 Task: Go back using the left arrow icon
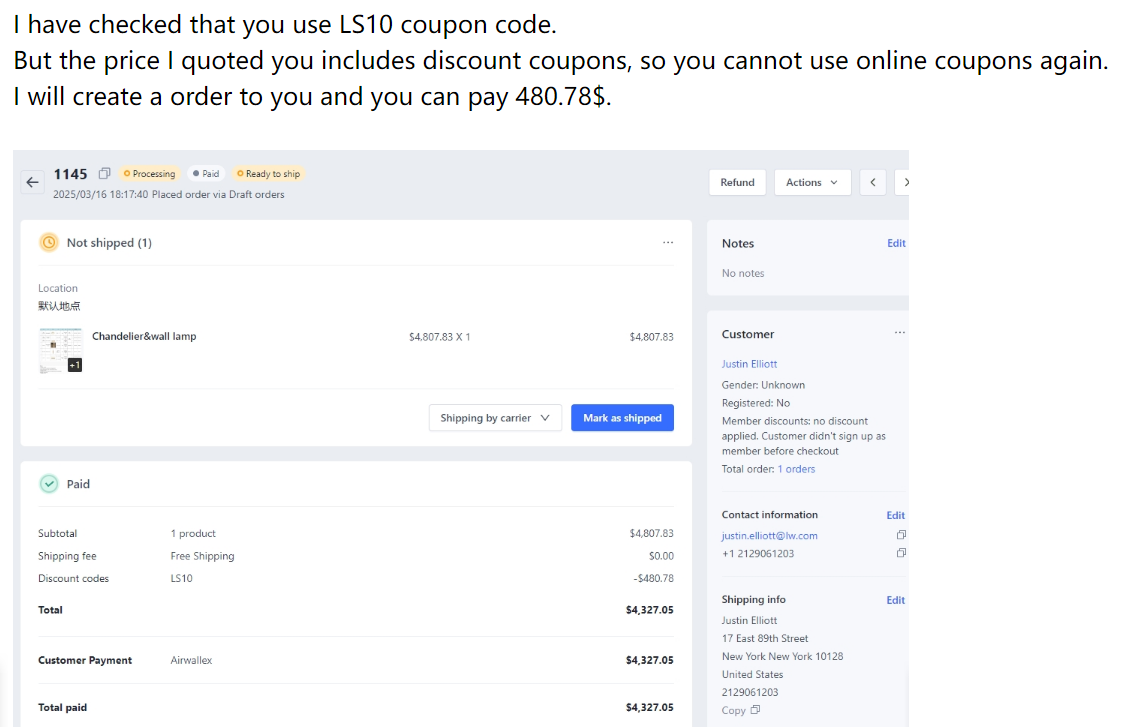click(32, 182)
